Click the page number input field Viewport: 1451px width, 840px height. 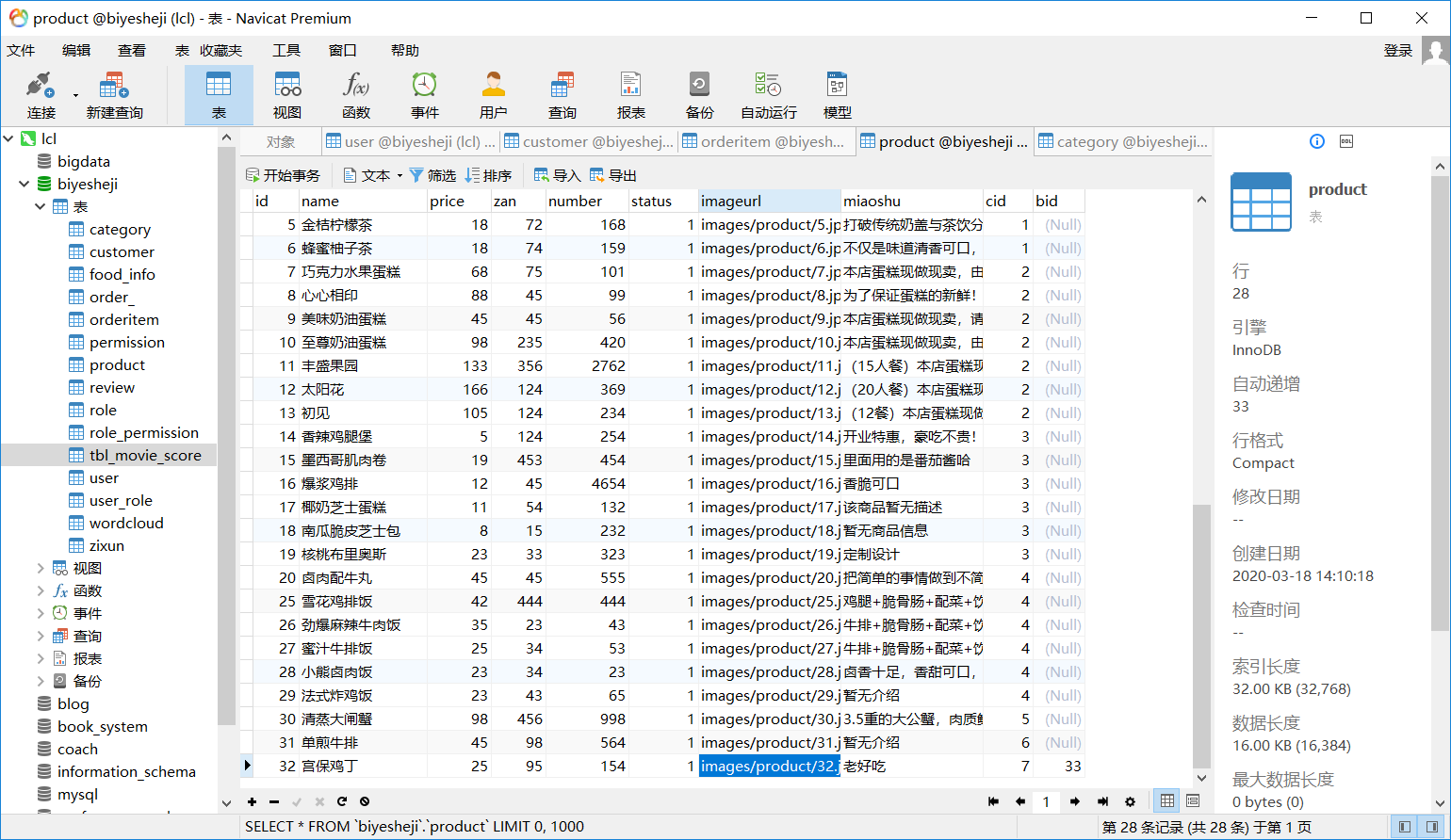[1046, 801]
